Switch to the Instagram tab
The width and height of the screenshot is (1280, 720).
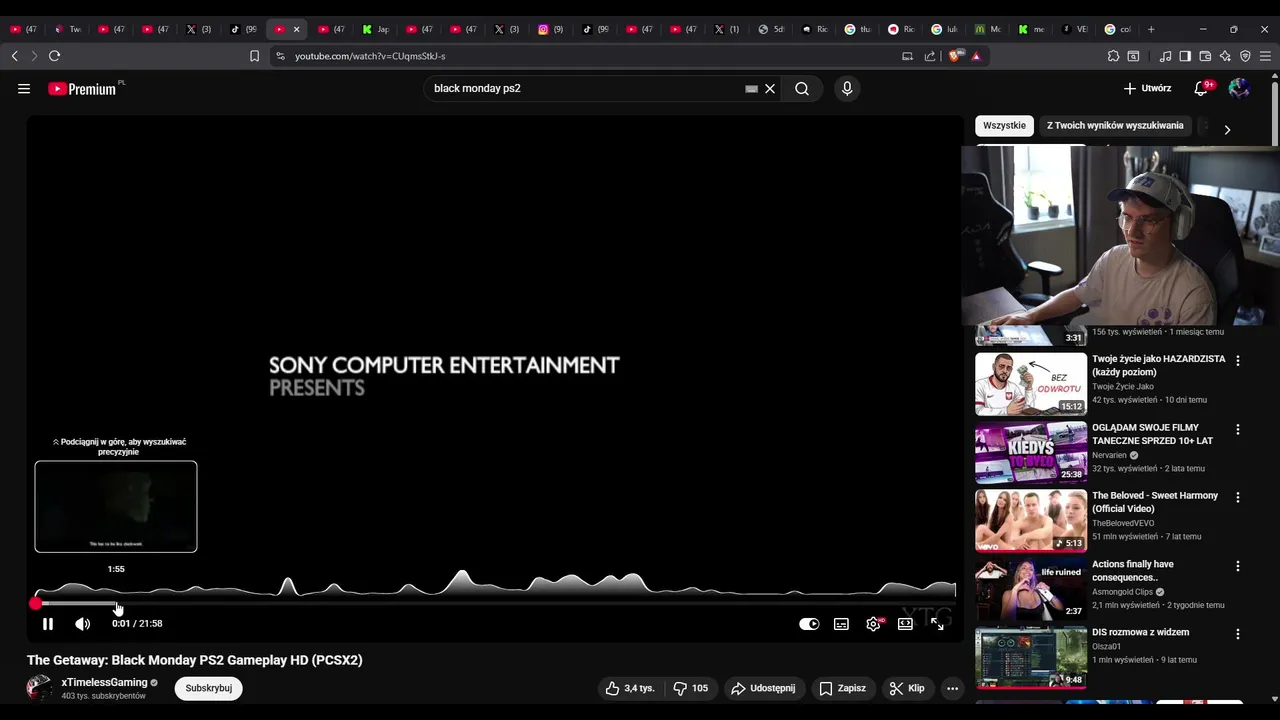pyautogui.click(x=551, y=29)
